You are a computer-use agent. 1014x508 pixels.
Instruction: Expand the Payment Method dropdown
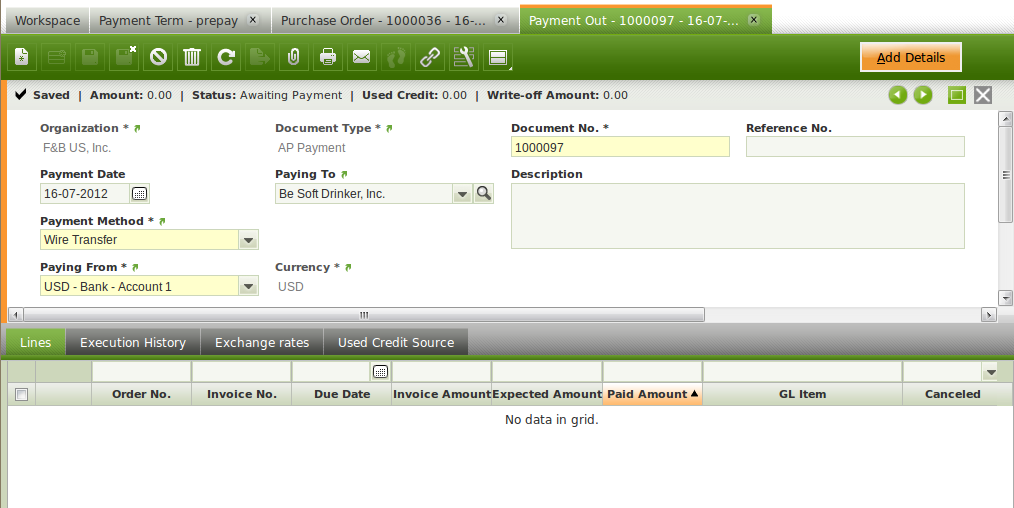coord(249,240)
